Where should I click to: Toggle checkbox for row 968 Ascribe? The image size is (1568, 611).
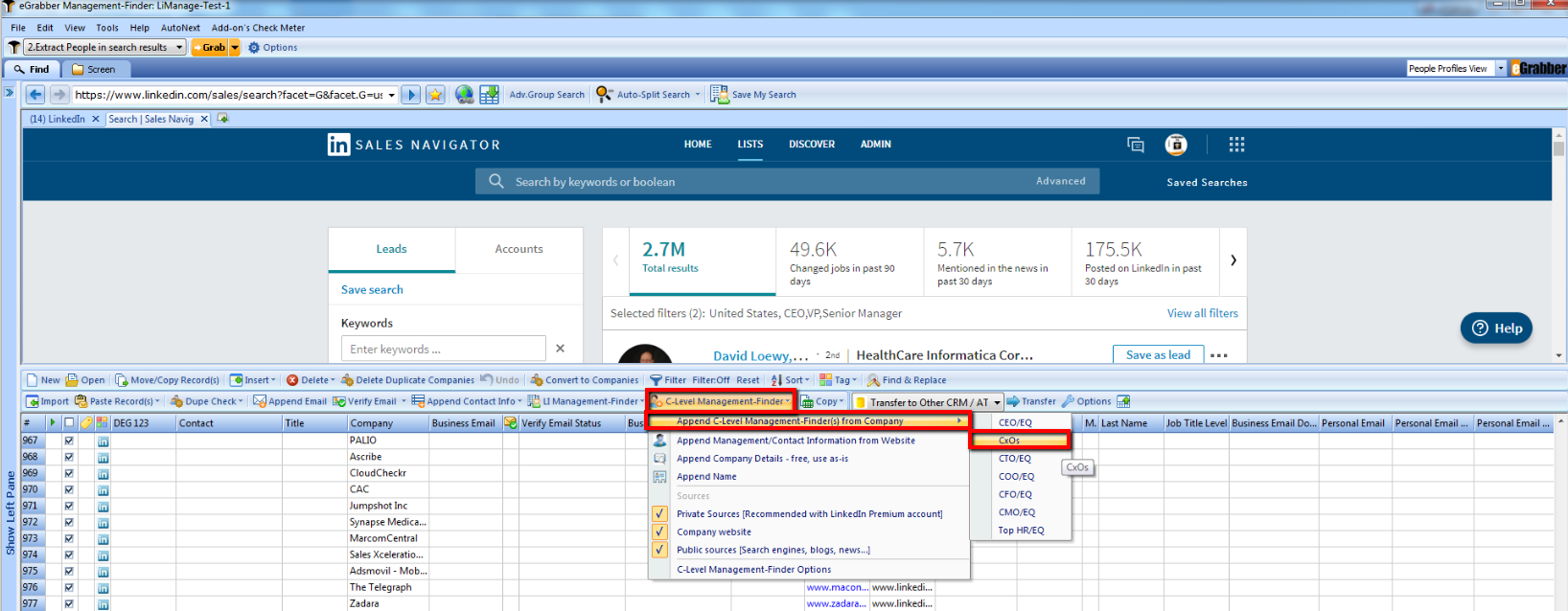click(69, 458)
